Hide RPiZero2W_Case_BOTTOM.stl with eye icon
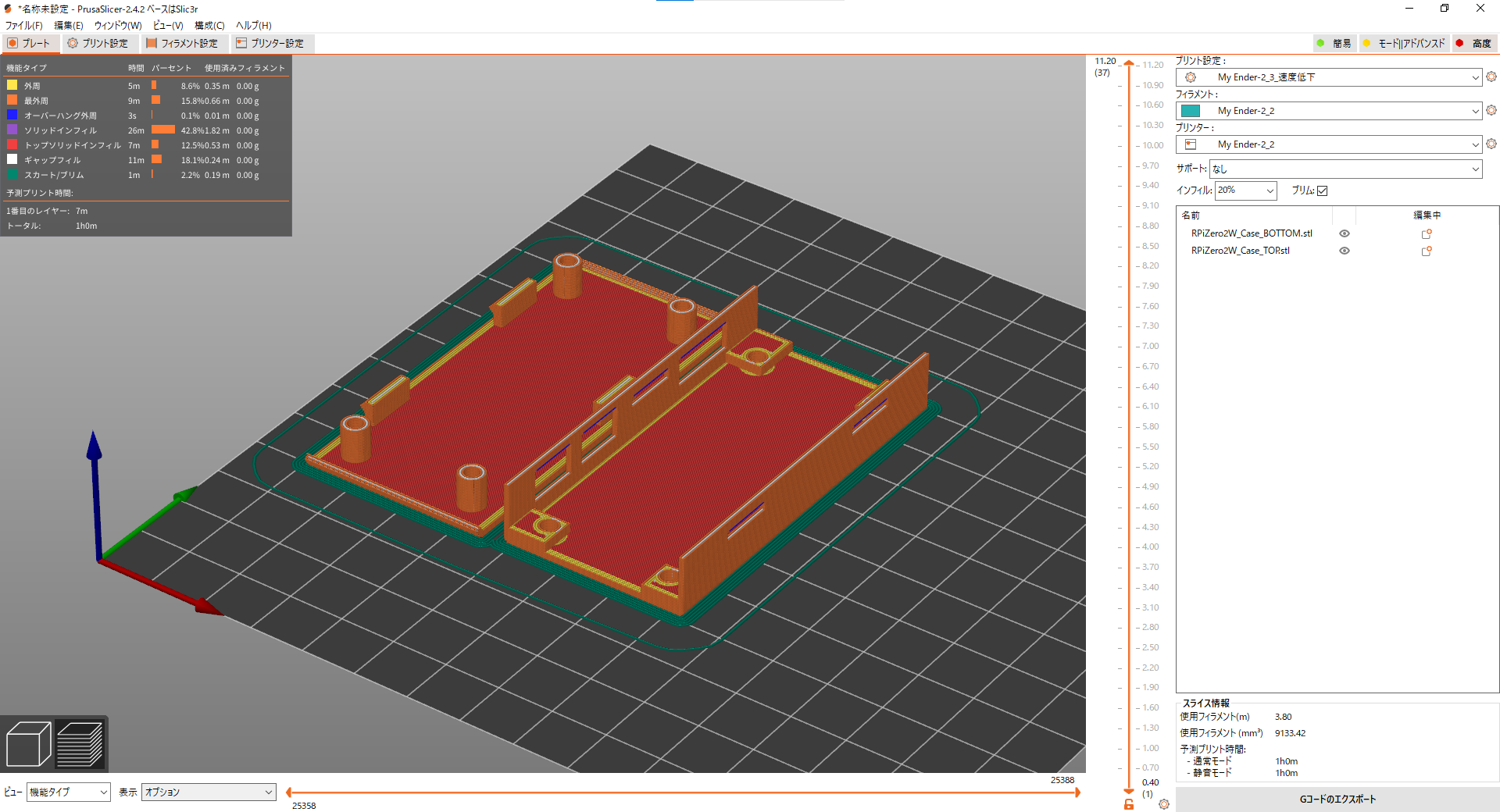 pyautogui.click(x=1345, y=233)
